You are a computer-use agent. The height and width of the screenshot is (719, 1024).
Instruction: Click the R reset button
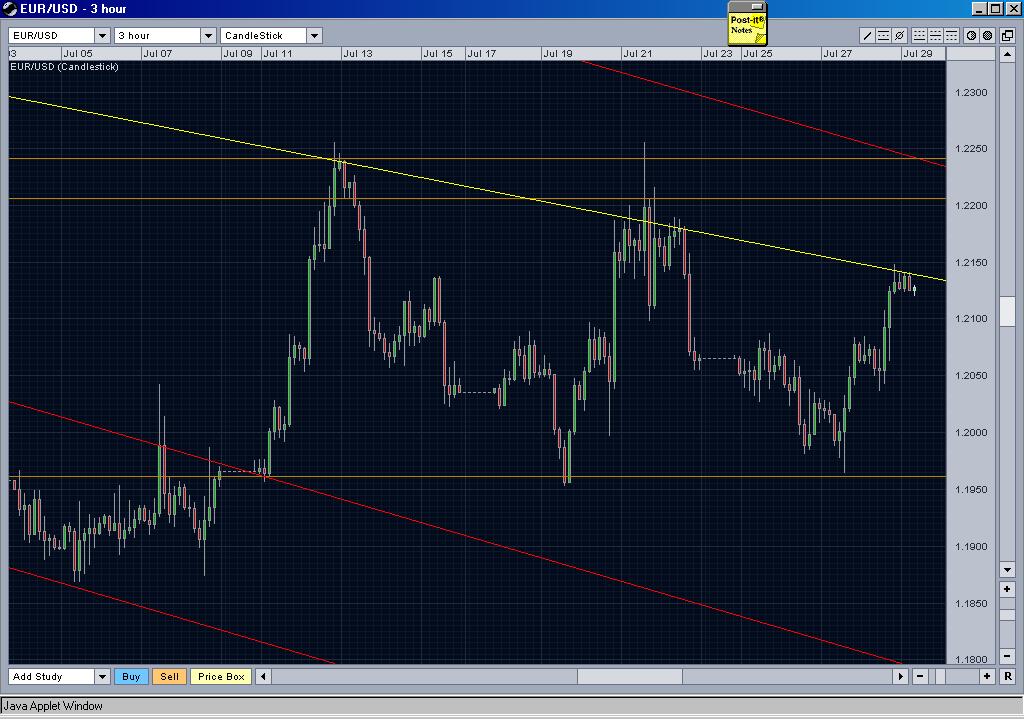[1008, 676]
